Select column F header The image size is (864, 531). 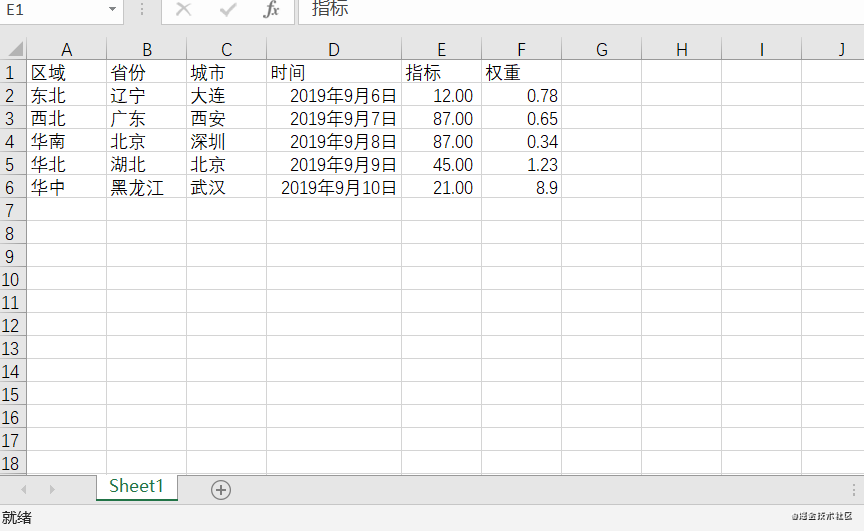point(521,50)
